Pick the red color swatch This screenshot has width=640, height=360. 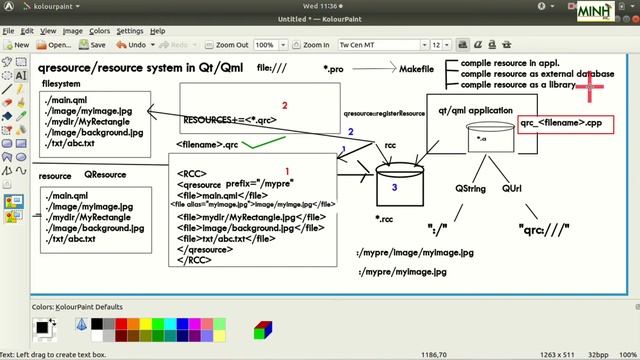[x=121, y=324]
